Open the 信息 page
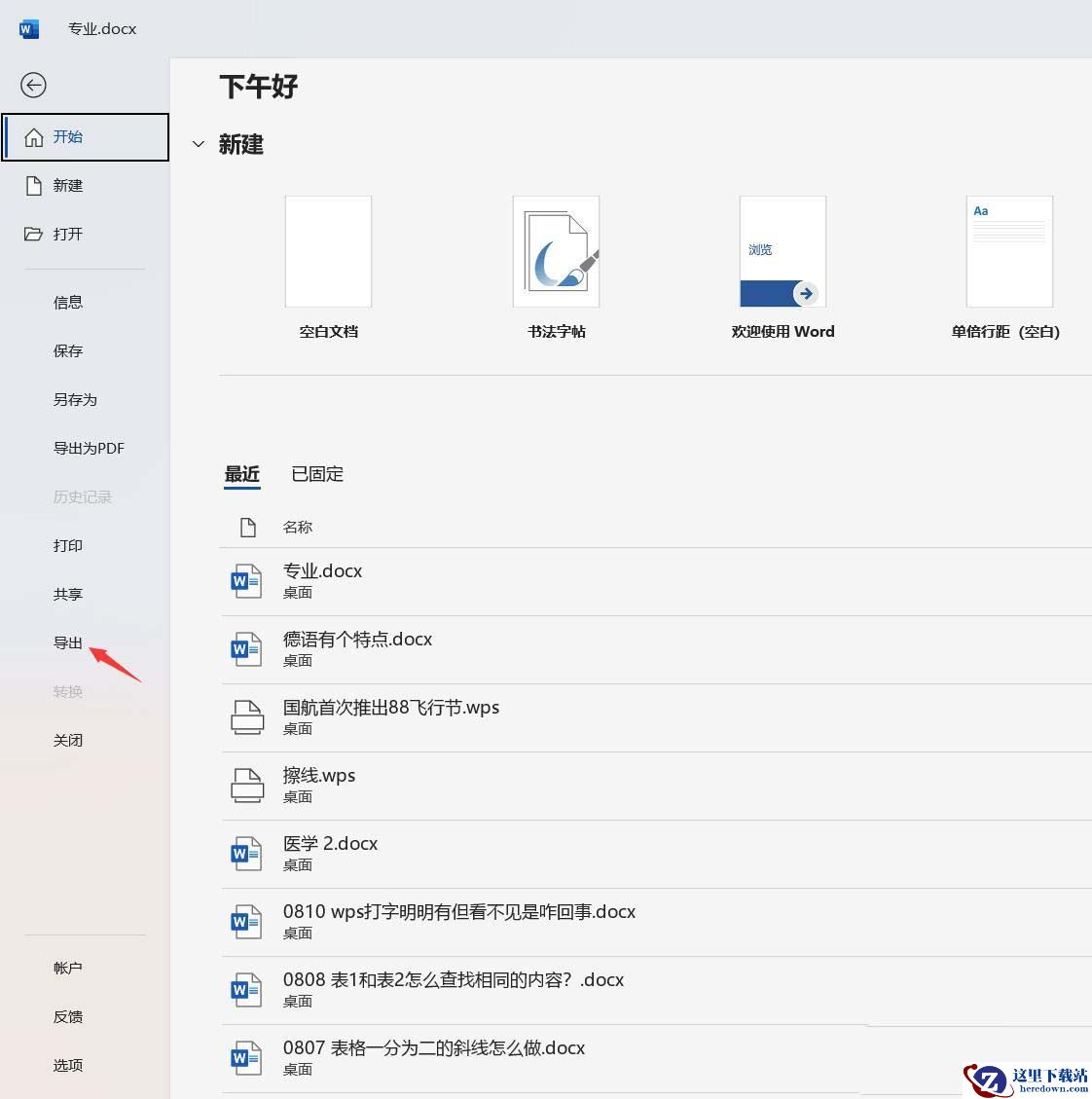Viewport: 1092px width, 1099px height. pyautogui.click(x=68, y=303)
